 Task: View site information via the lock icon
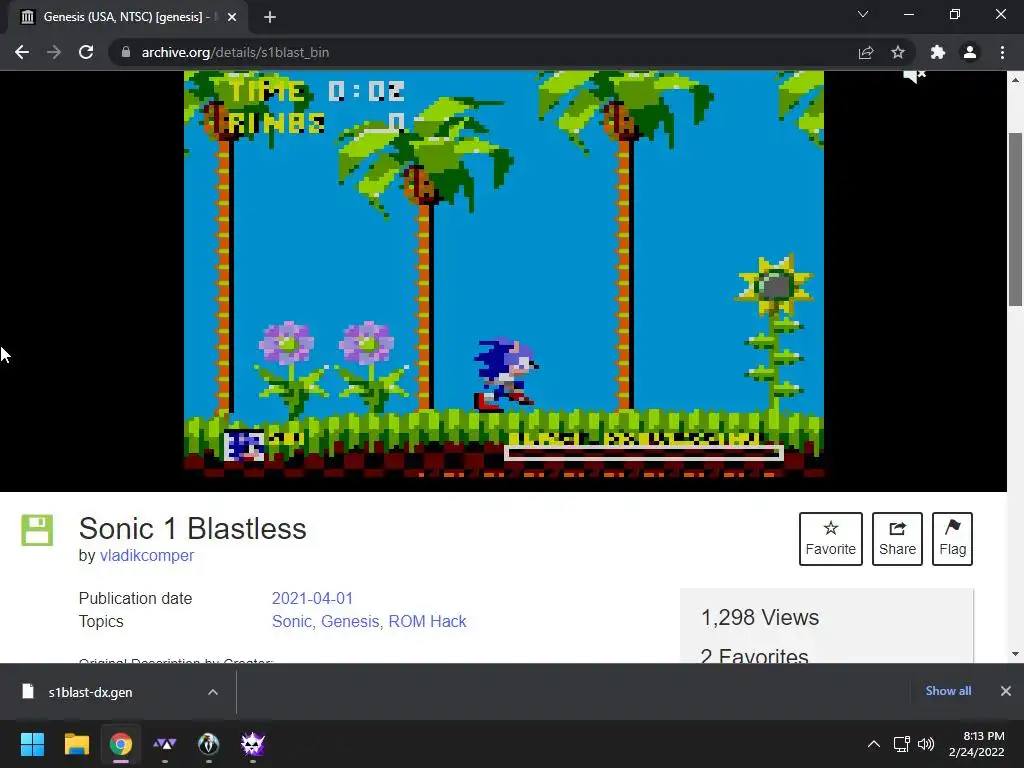(x=126, y=52)
